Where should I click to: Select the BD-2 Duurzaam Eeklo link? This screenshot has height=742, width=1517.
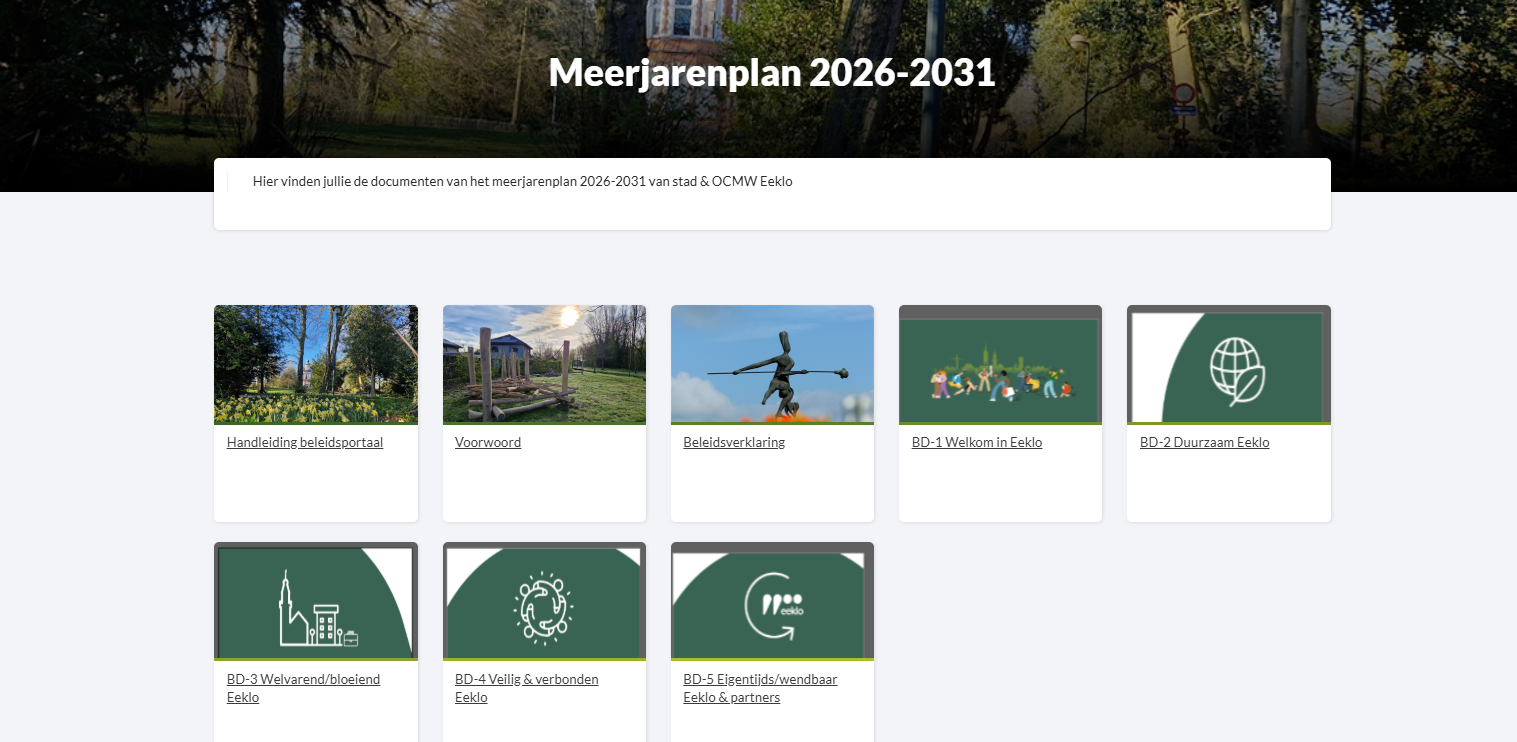coord(1204,442)
